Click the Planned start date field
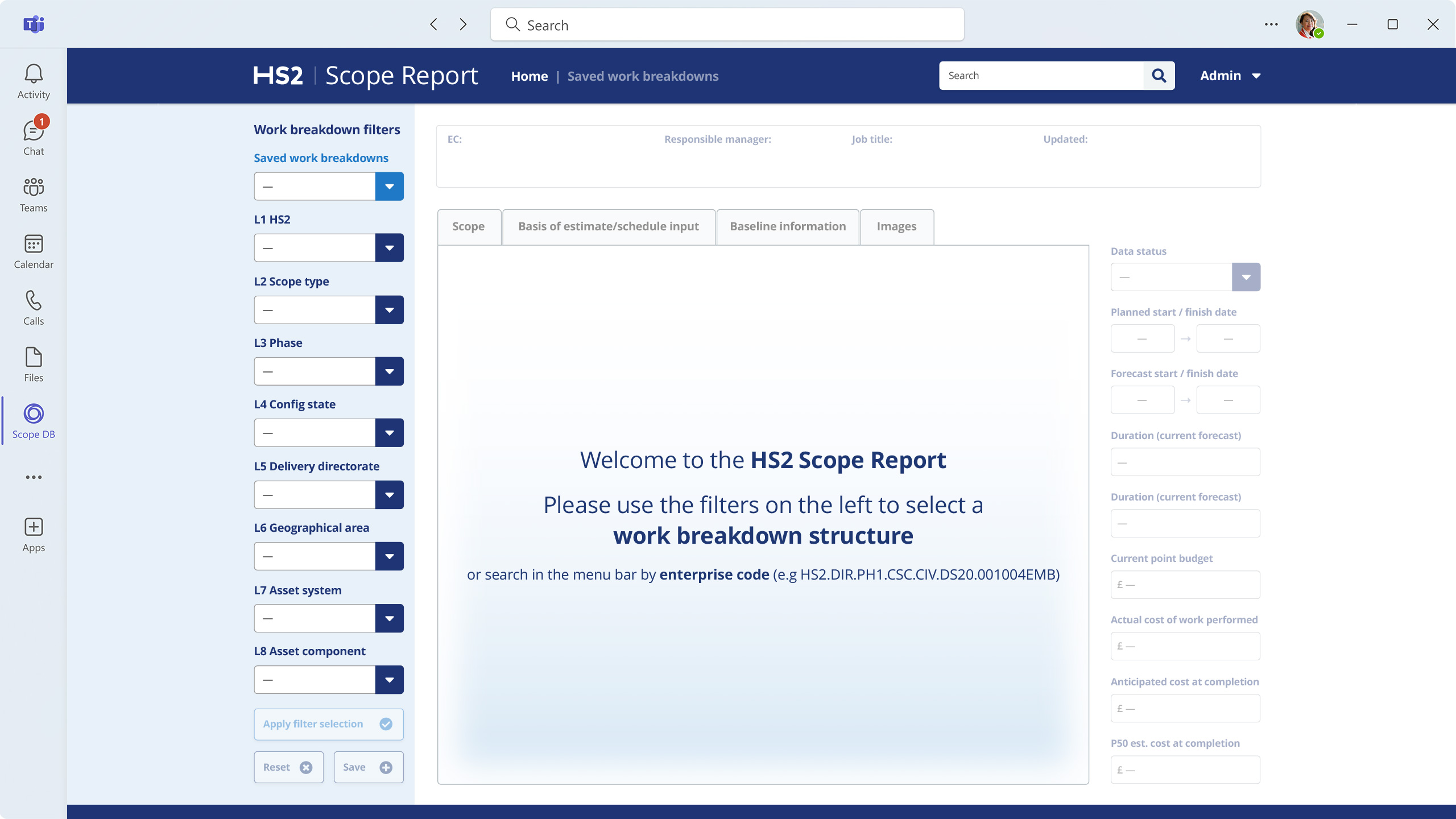 (x=1142, y=339)
